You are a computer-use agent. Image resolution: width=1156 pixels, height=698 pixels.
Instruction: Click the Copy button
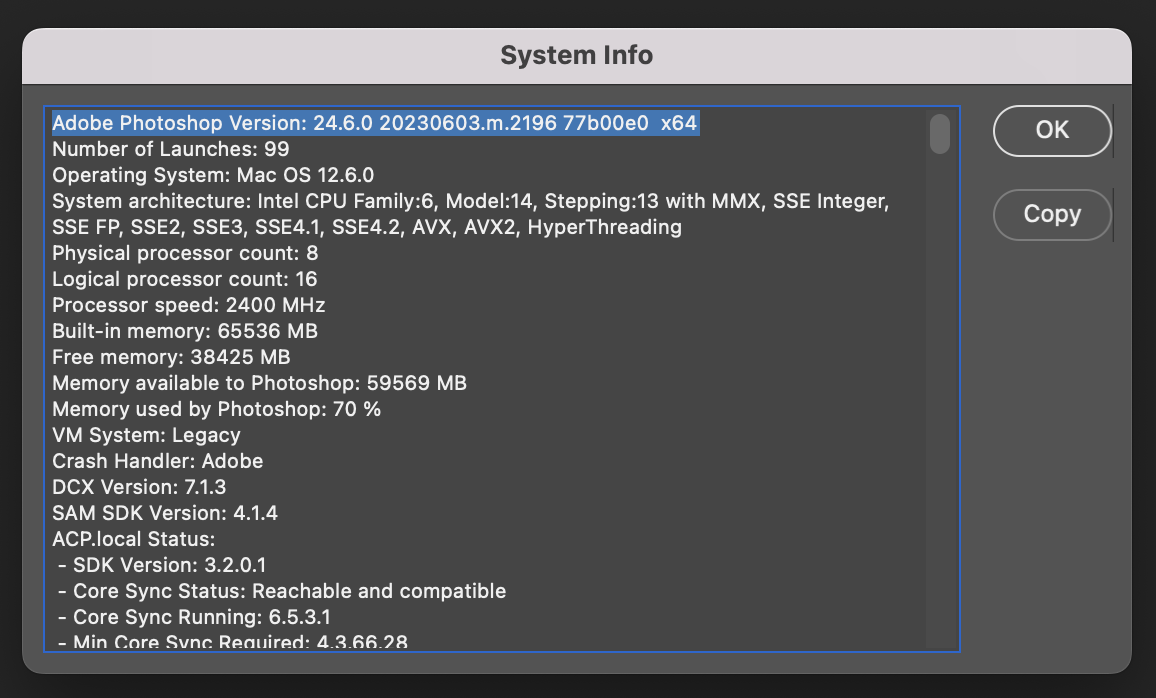tap(1051, 214)
